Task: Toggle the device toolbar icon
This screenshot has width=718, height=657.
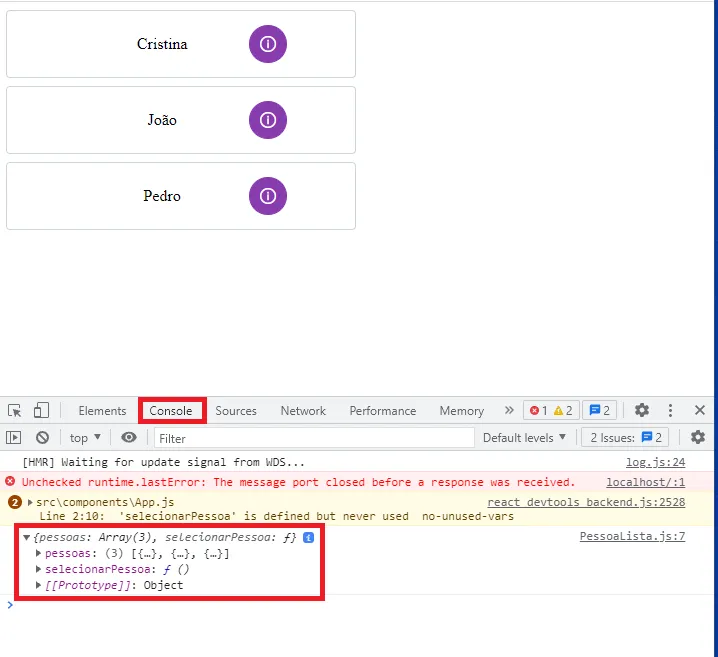Action: 41,411
